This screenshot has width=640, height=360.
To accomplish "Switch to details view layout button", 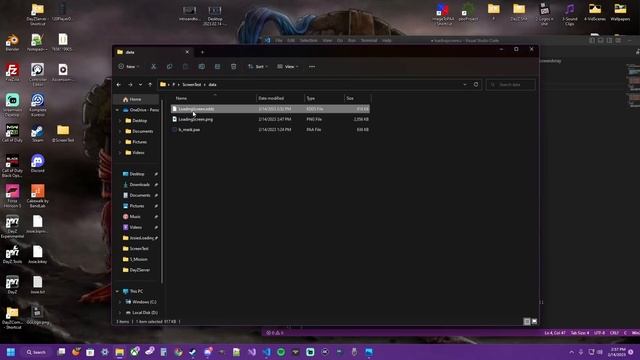I will pos(527,322).
